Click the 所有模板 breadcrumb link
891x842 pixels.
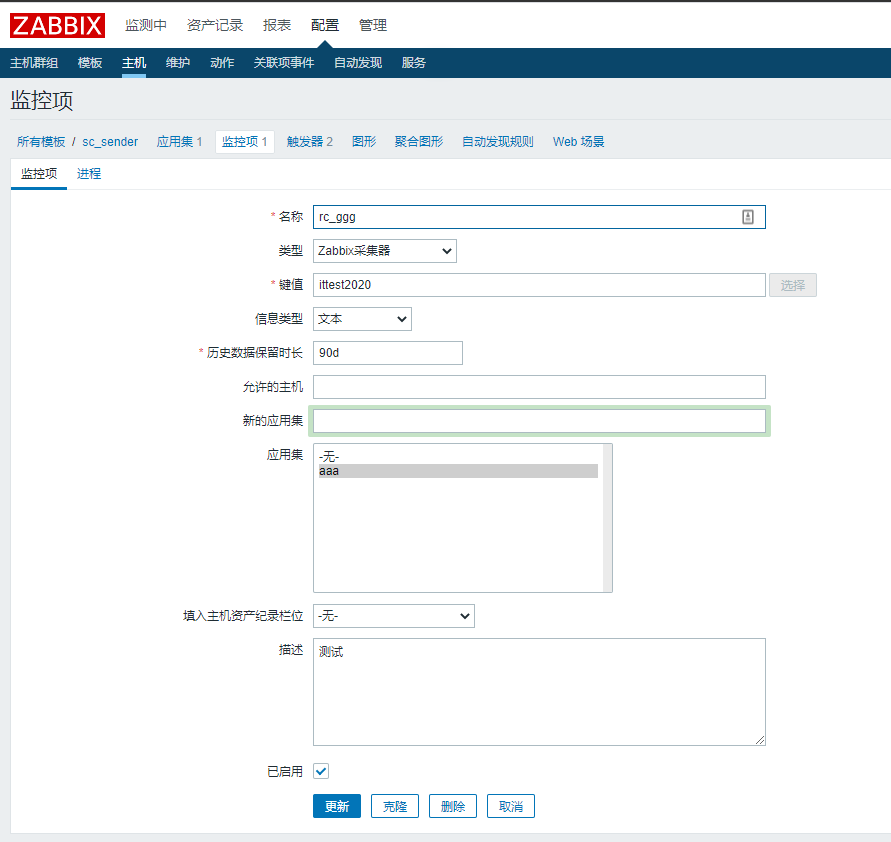pos(41,141)
